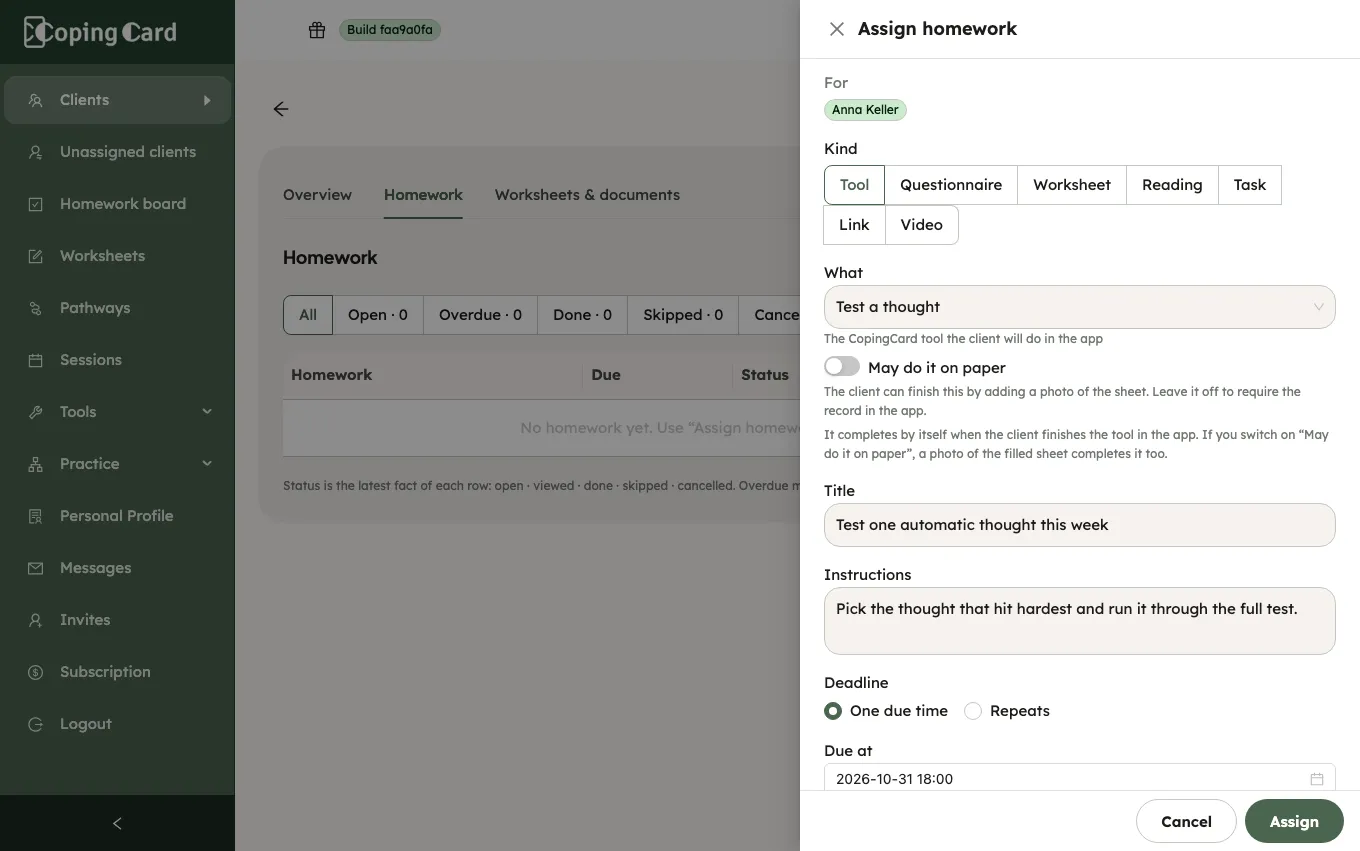
Task: Click the Pathways sidebar icon
Action: coord(36,308)
